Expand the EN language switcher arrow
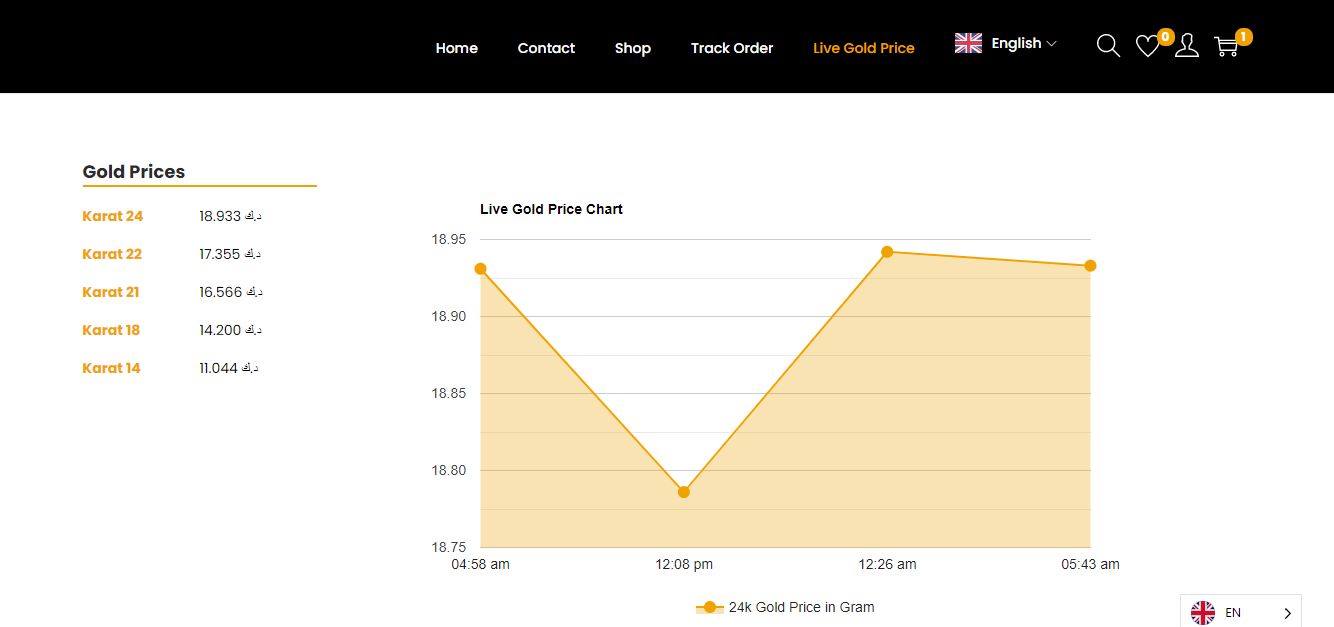Image resolution: width=1334 pixels, height=627 pixels. (1287, 613)
